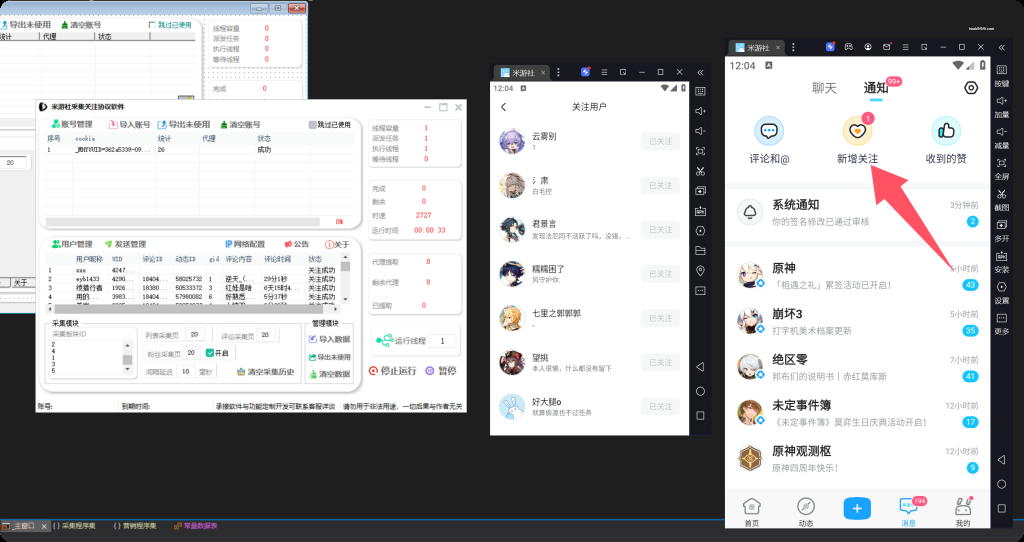Screen dimensions: 1024x542
Task: Tap the 收到的赞 thumbs-up icon
Action: click(x=945, y=130)
